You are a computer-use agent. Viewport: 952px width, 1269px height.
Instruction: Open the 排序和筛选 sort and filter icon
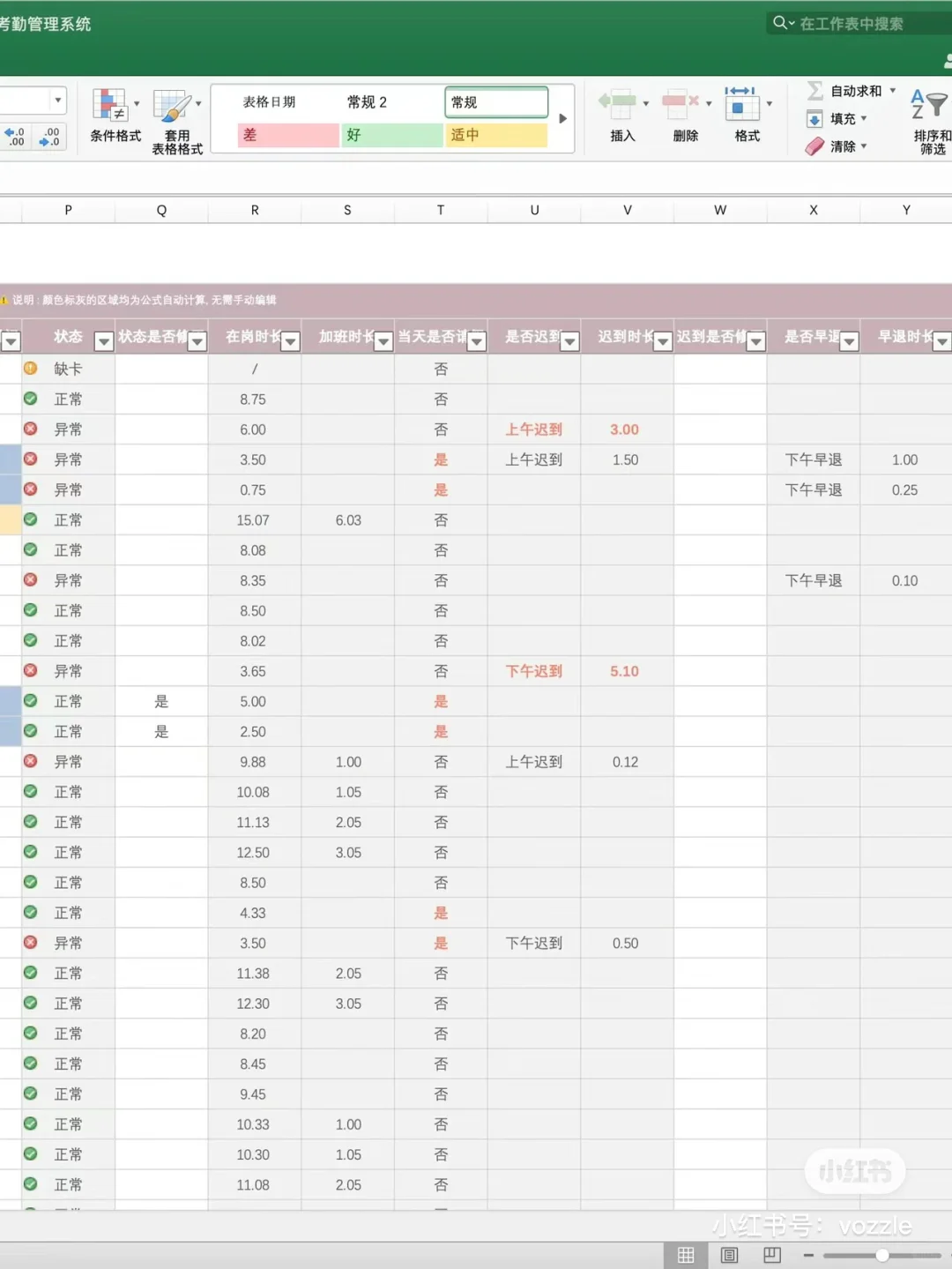tap(929, 104)
